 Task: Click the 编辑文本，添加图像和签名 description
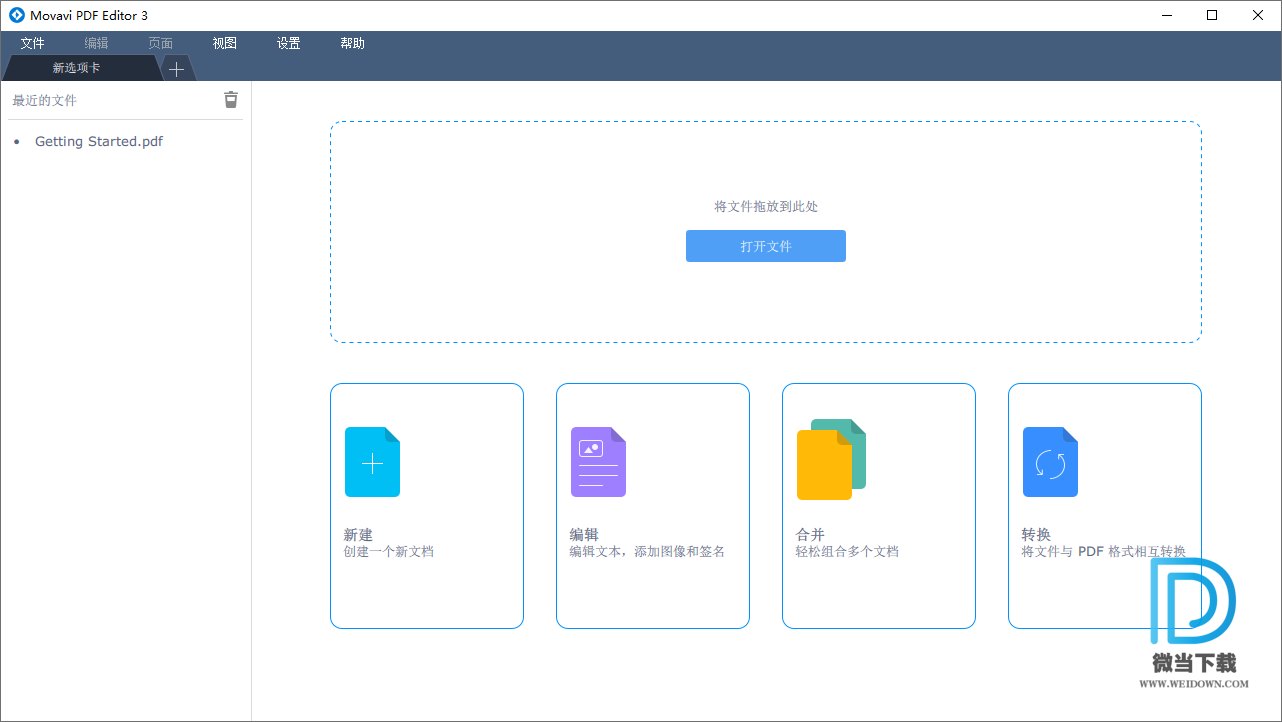[x=647, y=551]
